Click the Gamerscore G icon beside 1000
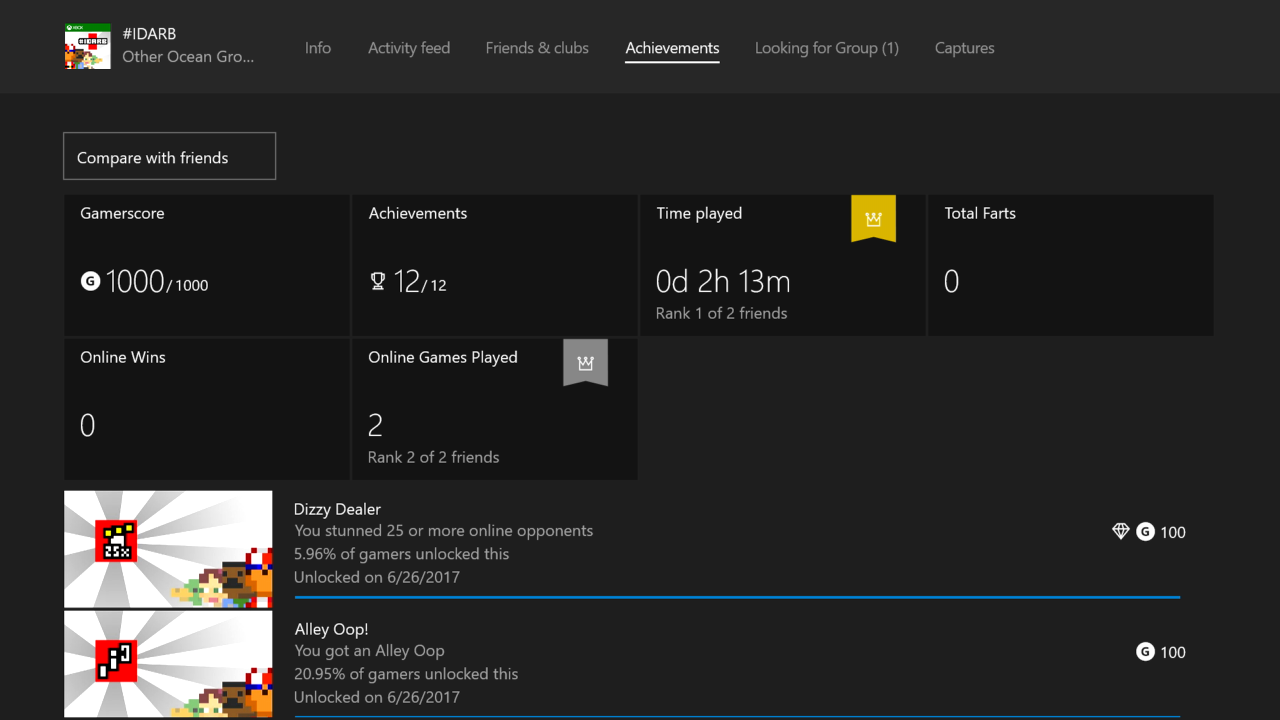This screenshot has height=720, width=1280. click(x=90, y=282)
